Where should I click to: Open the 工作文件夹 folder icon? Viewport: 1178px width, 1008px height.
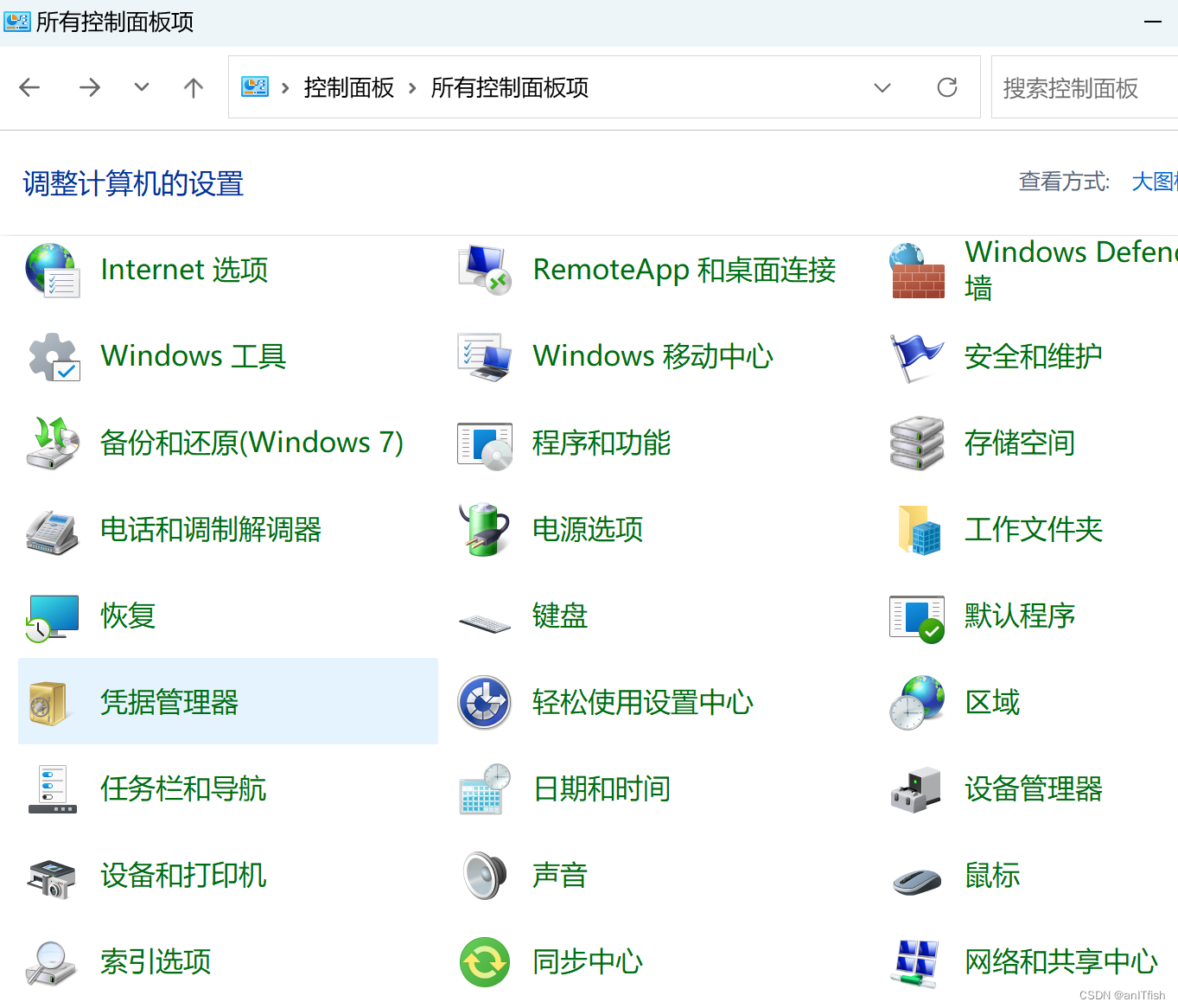point(919,530)
